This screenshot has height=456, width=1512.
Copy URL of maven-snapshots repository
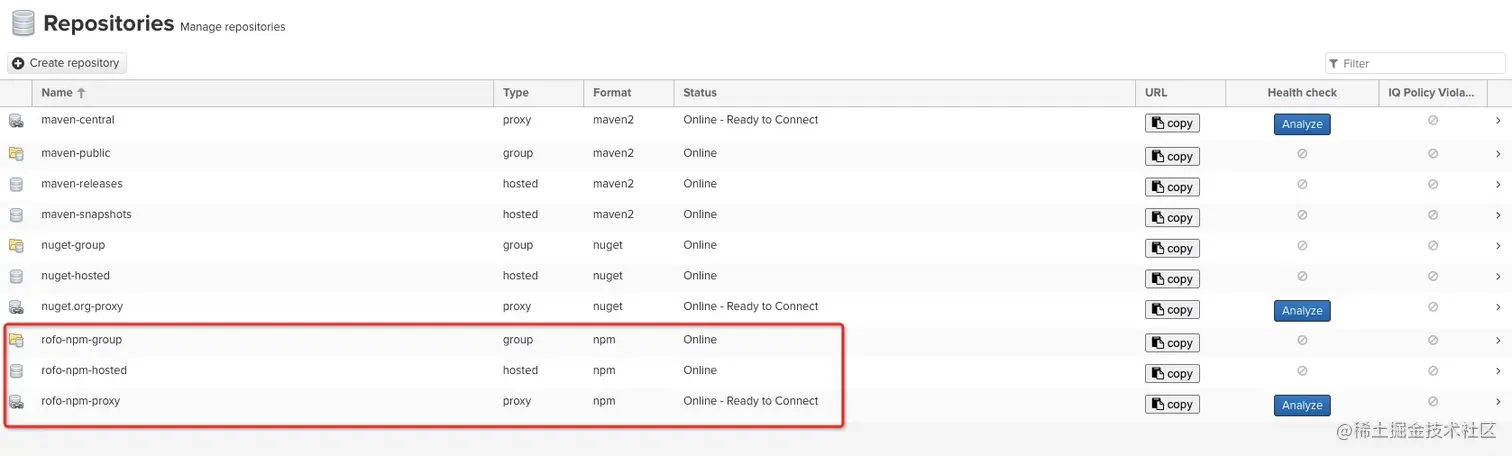tap(1172, 218)
